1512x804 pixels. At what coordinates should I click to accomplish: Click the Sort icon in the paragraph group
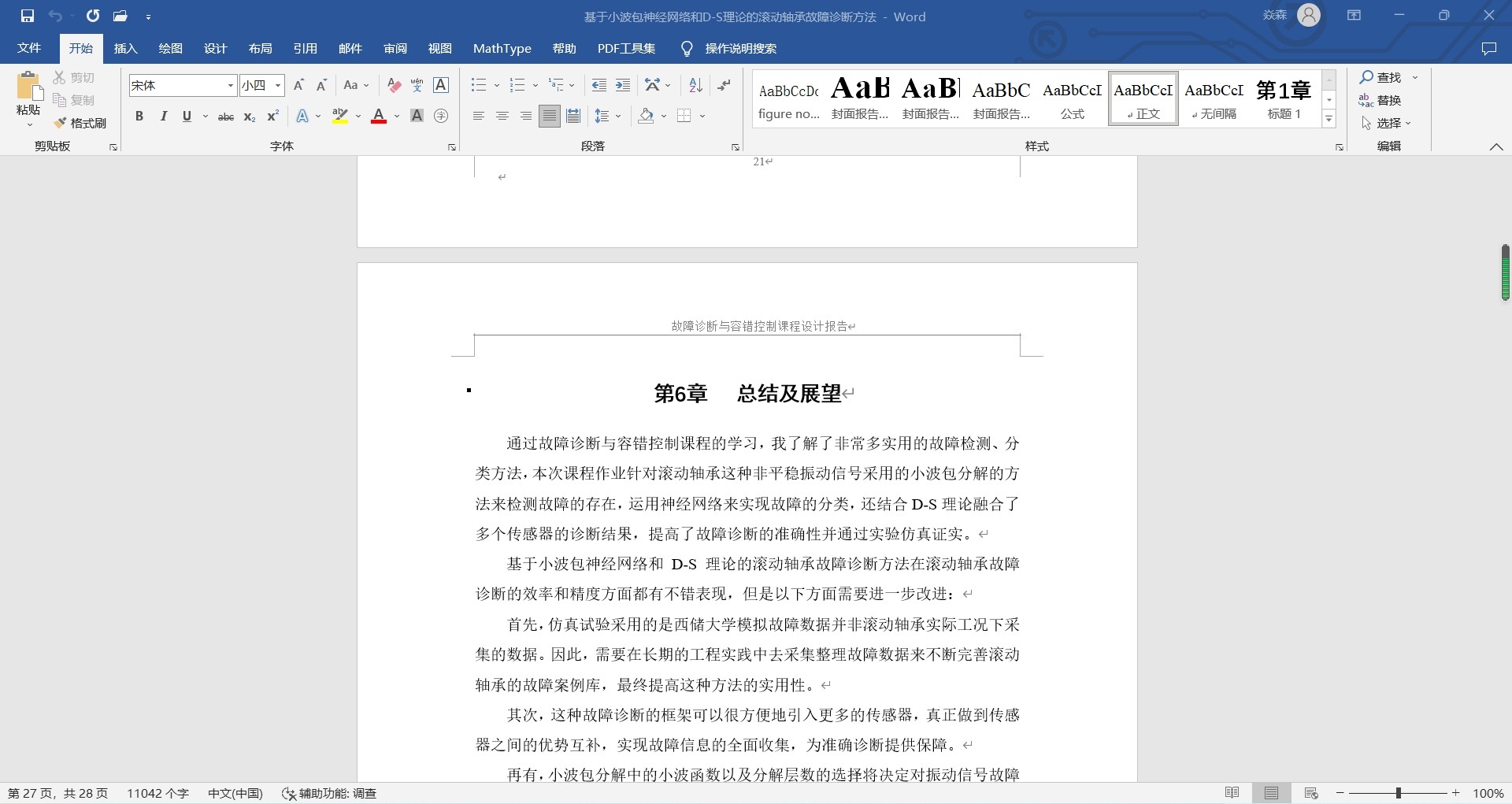695,85
